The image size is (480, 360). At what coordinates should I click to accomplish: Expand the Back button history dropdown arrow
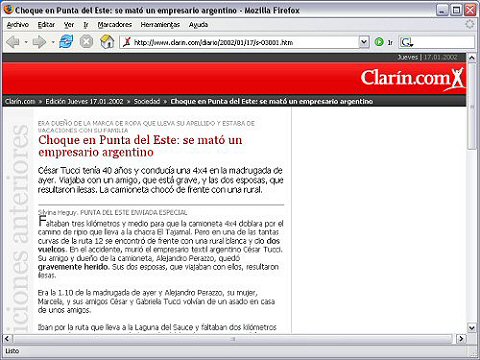click(26, 42)
